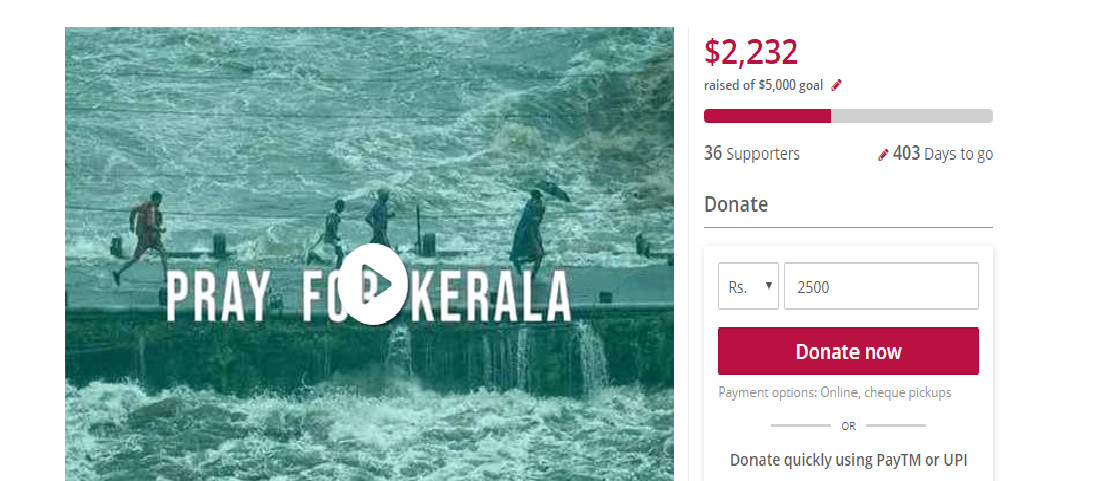Edit the $5,000 goal with pencil icon
This screenshot has height=481, width=1106.
click(837, 85)
